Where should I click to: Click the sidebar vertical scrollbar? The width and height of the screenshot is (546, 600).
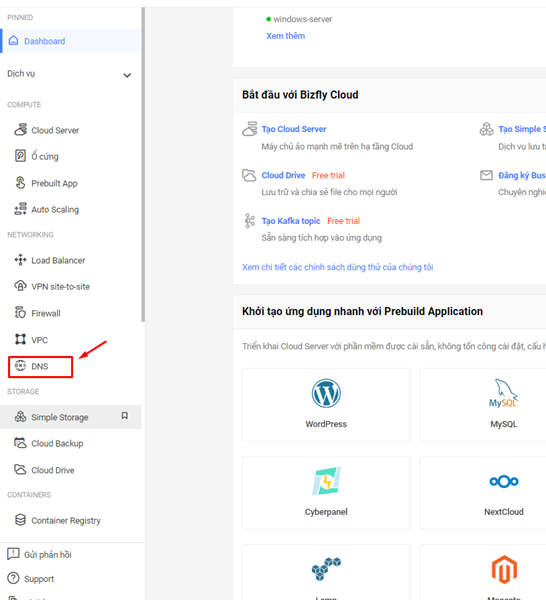coord(143,165)
